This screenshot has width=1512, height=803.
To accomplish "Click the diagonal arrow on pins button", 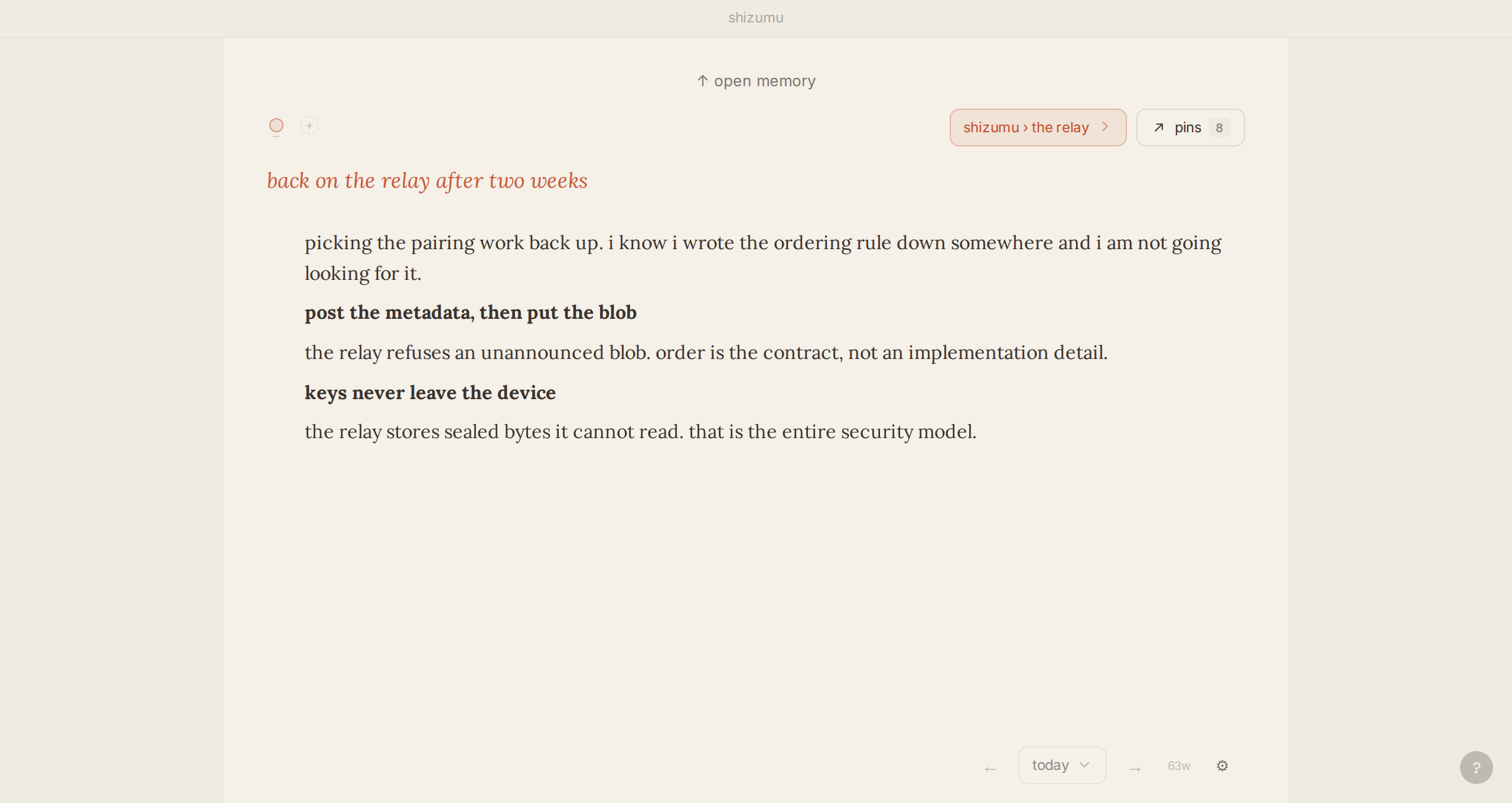I will coord(1159,128).
